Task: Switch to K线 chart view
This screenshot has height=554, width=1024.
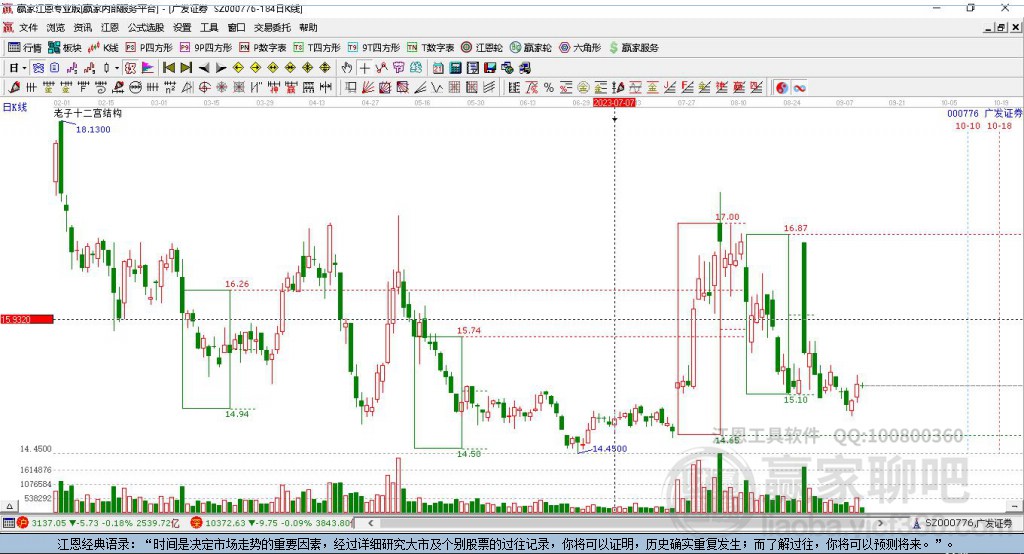Action: [103, 48]
